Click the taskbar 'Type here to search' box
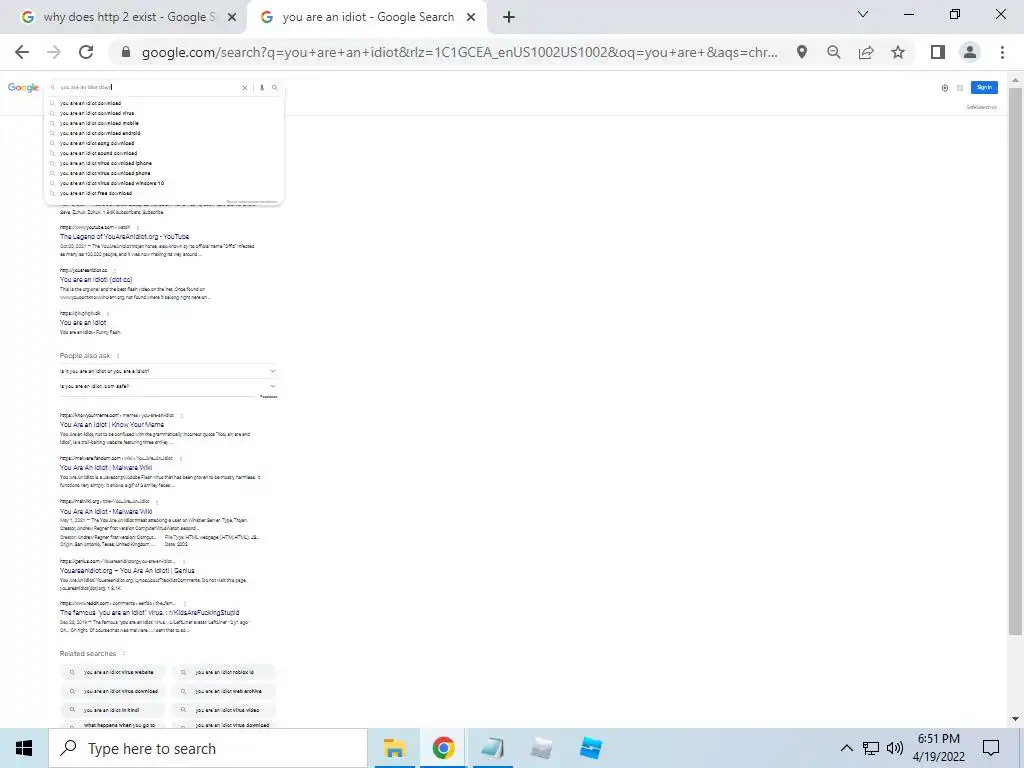This screenshot has width=1024, height=768. tap(208, 748)
